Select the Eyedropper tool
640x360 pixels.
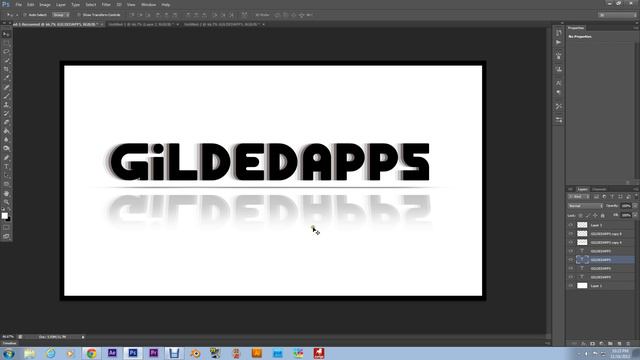6,78
